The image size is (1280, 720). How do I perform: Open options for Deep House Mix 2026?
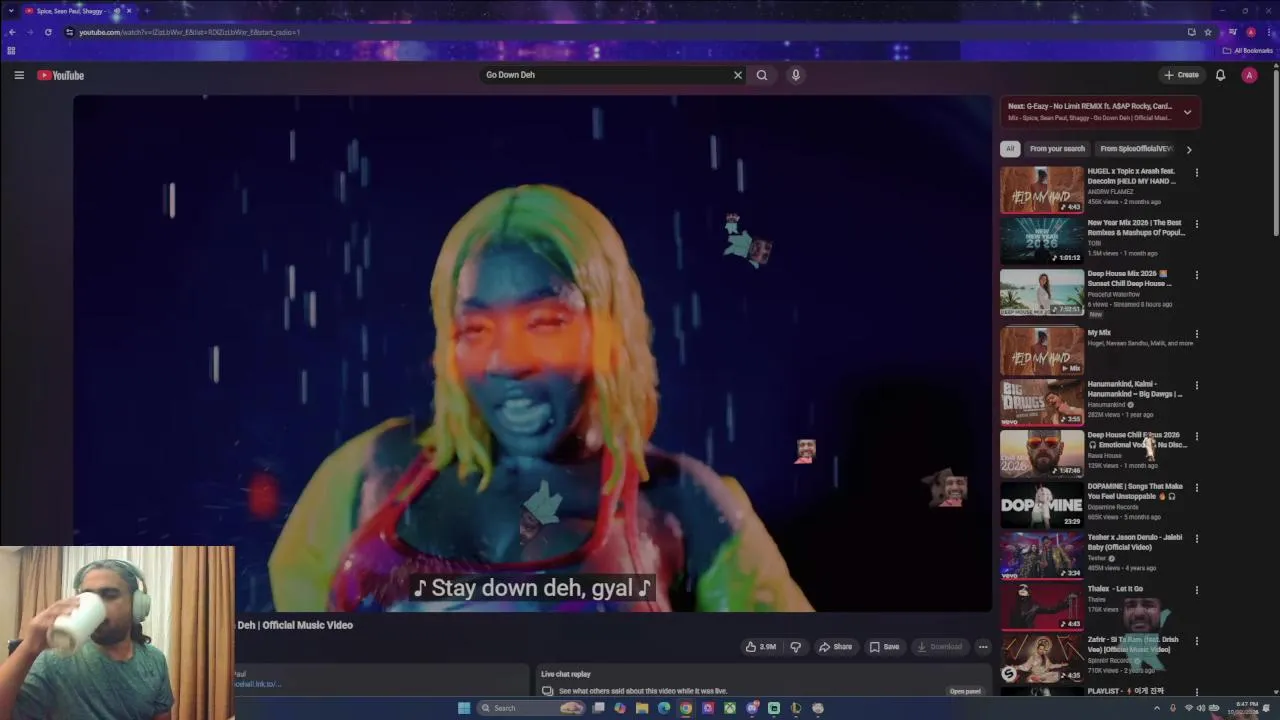1196,275
